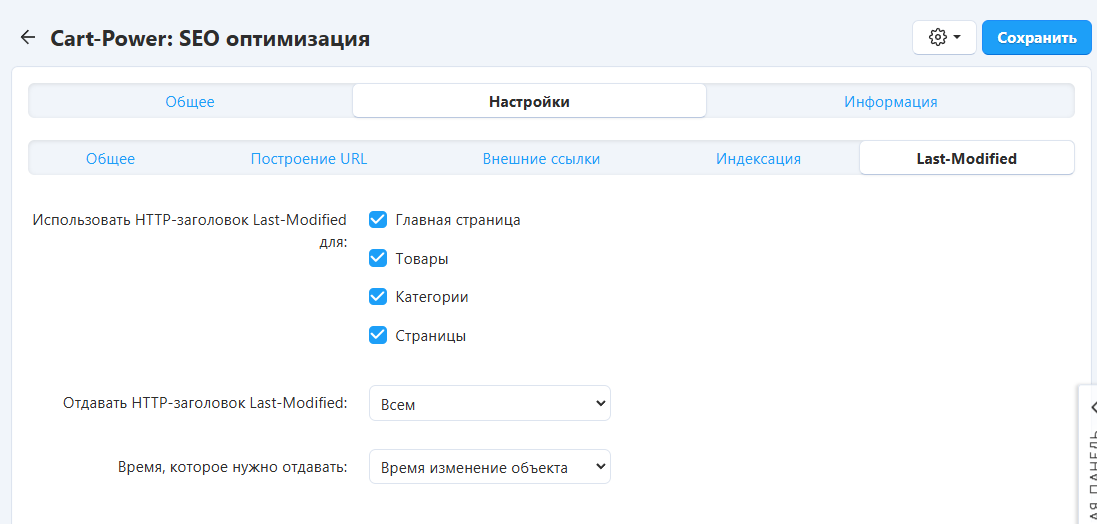Toggle the Товары checkbox
Viewport: 1097px width, 524px height.
(x=378, y=258)
